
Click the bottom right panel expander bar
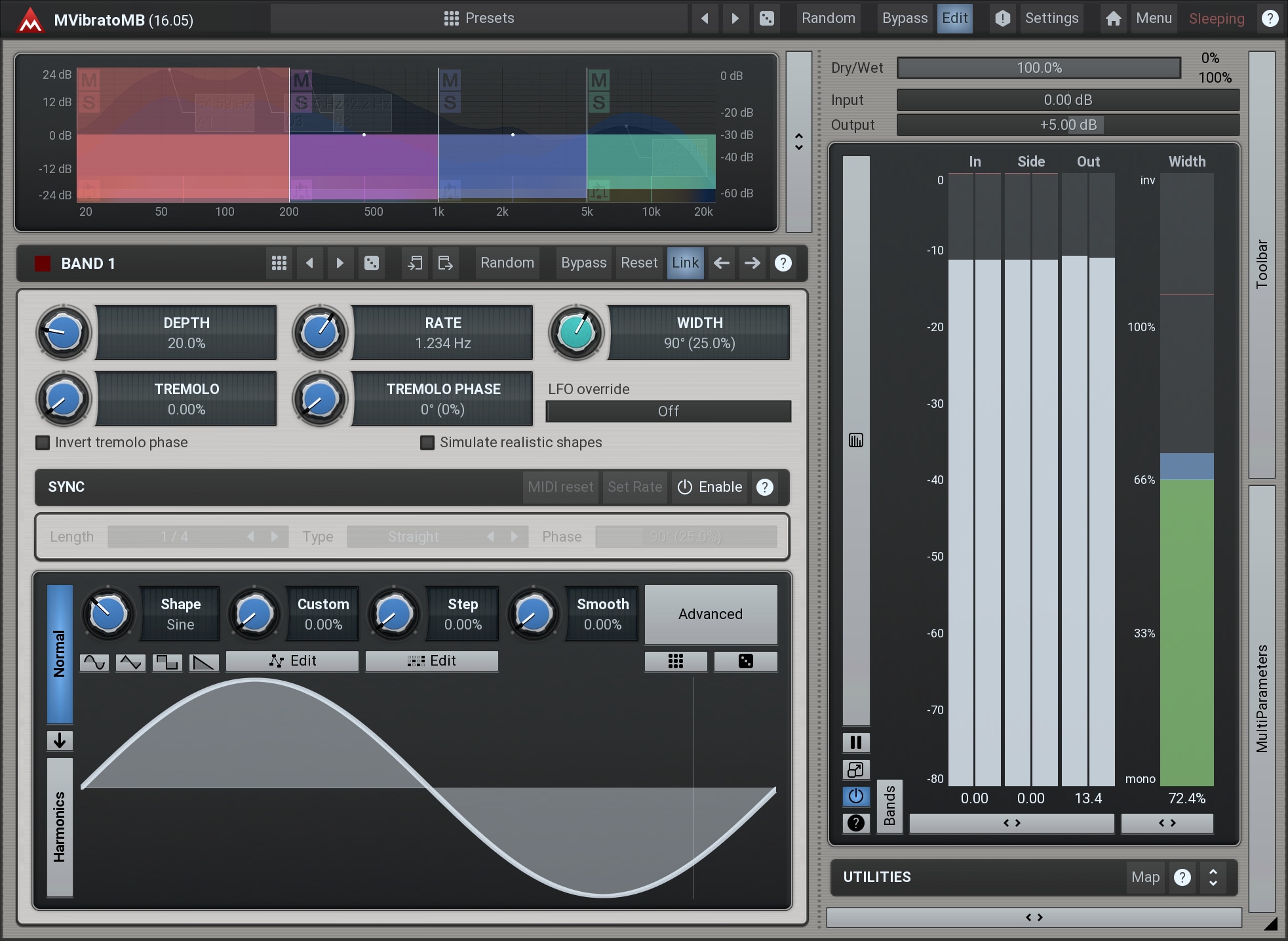click(x=1034, y=917)
